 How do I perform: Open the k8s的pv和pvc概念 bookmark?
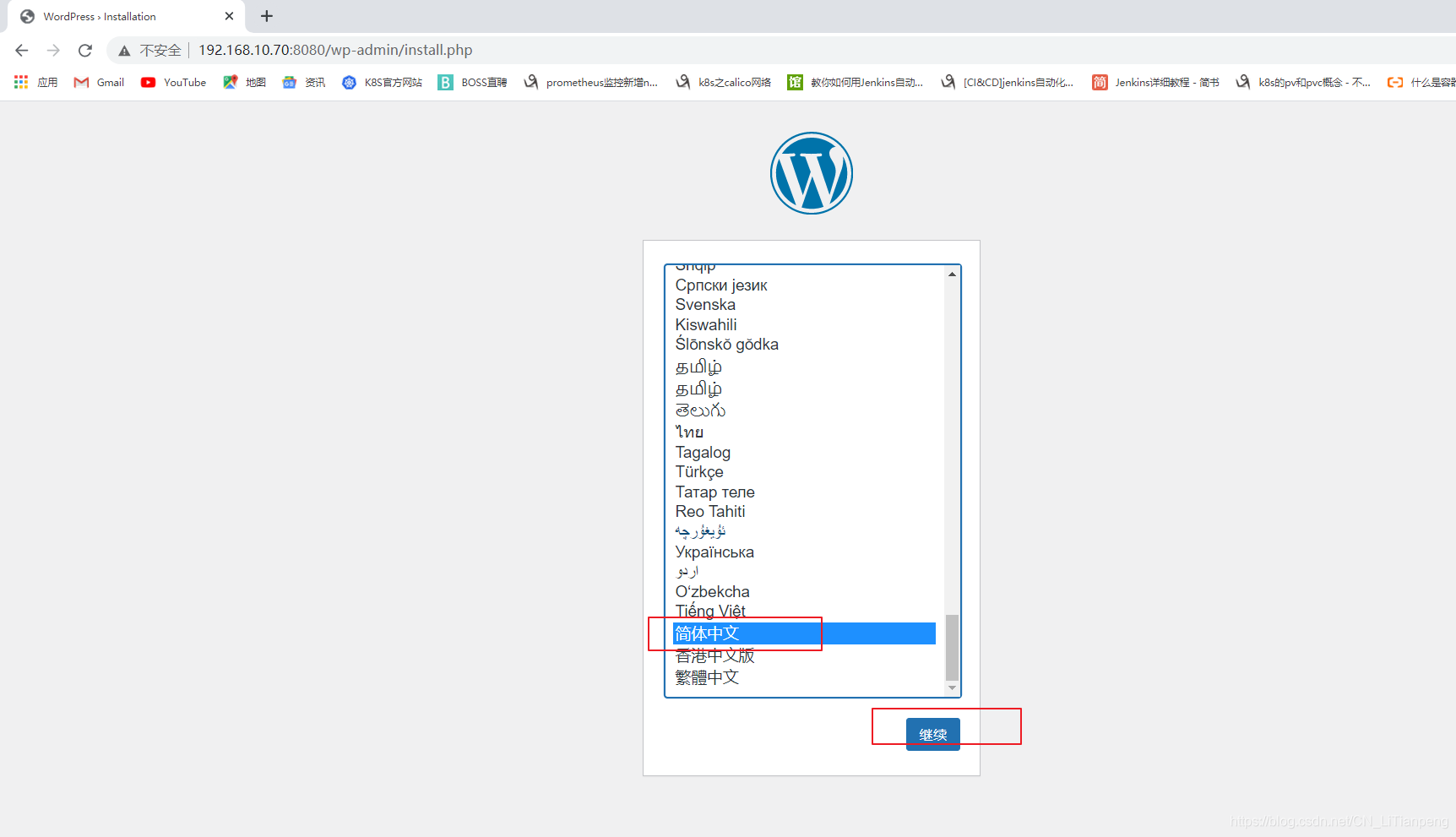[1304, 82]
